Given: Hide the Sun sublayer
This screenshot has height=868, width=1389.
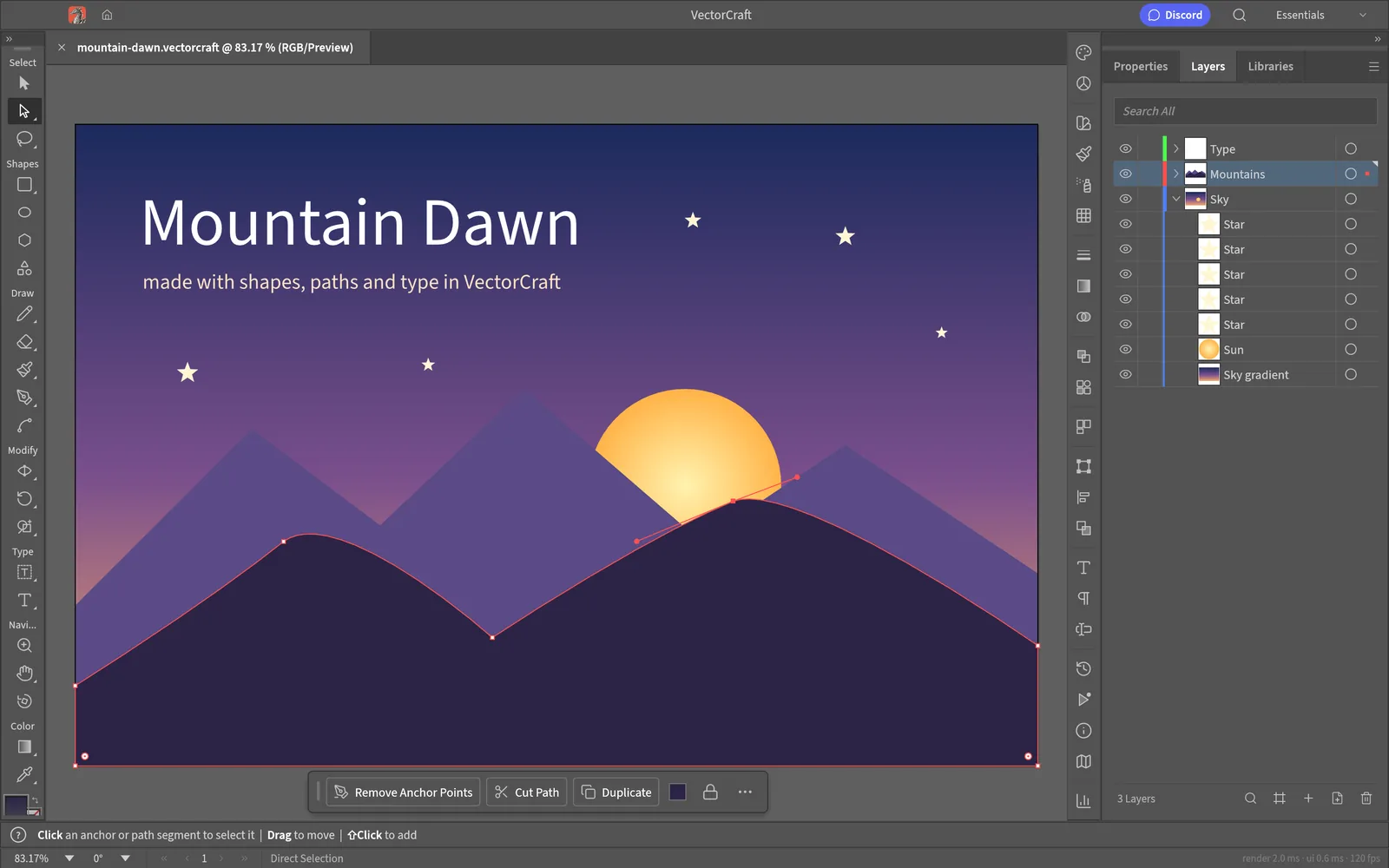Looking at the screenshot, I should (1126, 350).
